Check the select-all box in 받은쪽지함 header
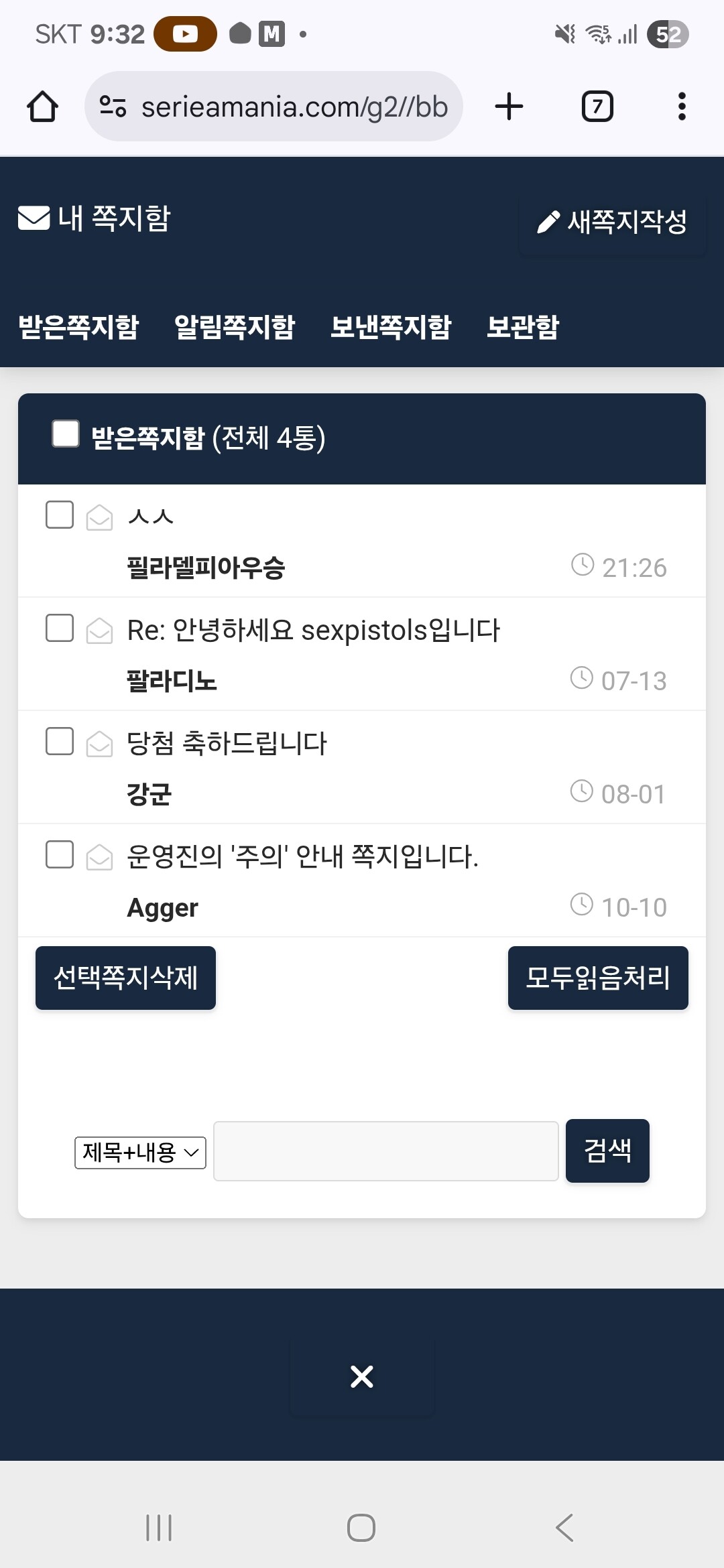This screenshot has width=724, height=1568. tap(66, 434)
